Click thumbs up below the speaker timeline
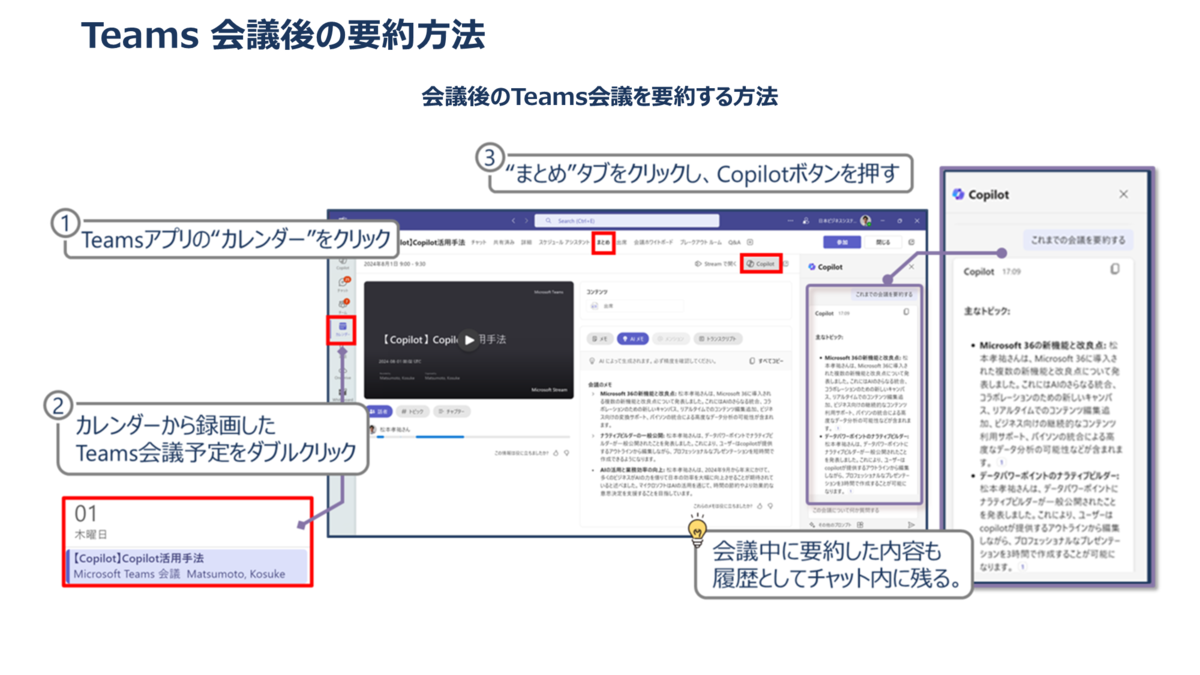1200x675 pixels. 556,453
